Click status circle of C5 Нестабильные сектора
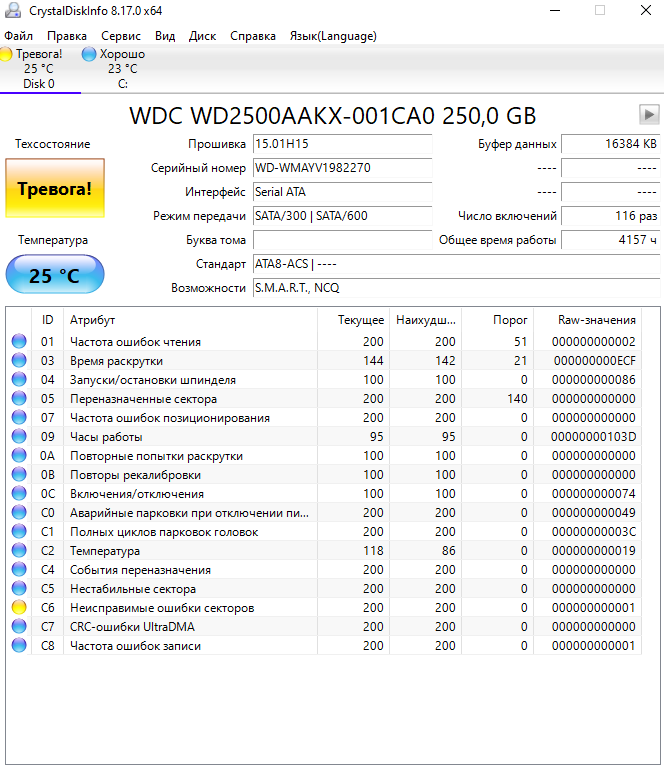664x767 pixels. tap(19, 588)
